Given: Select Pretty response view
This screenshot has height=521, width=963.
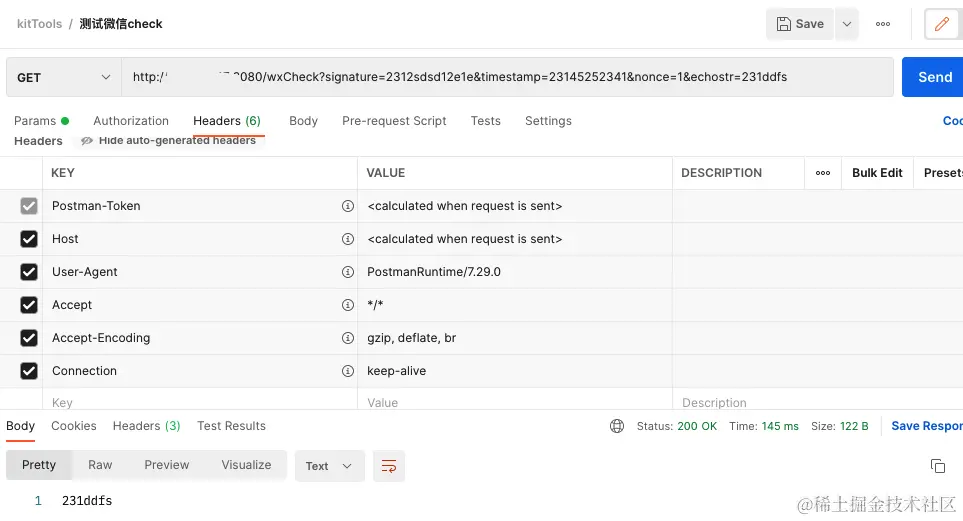Looking at the screenshot, I should click(39, 465).
